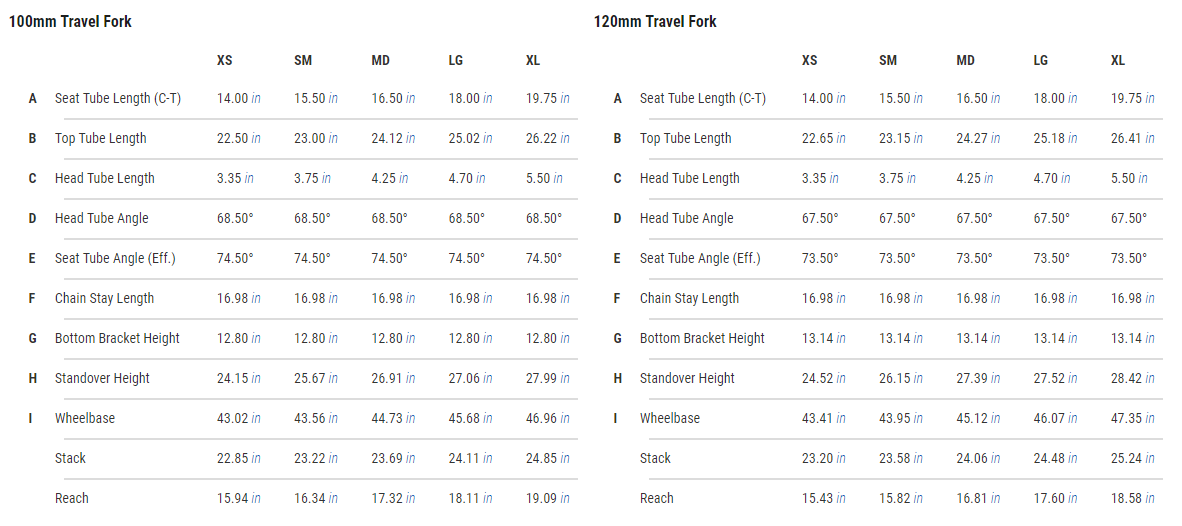Image resolution: width=1182 pixels, height=526 pixels.
Task: Select Head Tube Angle label in 100mm table
Action: (101, 218)
